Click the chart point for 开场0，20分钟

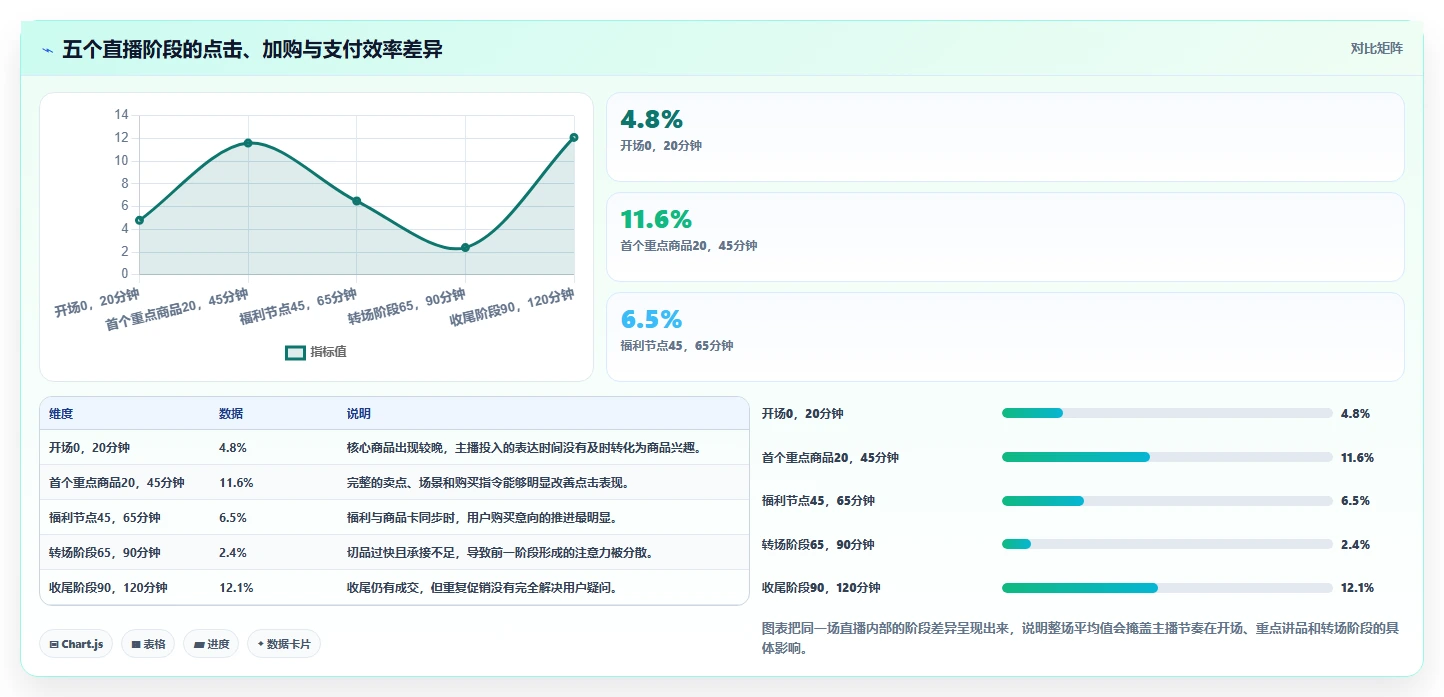point(139,220)
